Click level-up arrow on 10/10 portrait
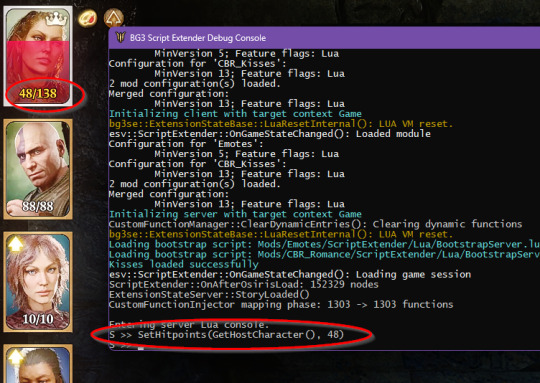540x383 pixels. [15, 244]
